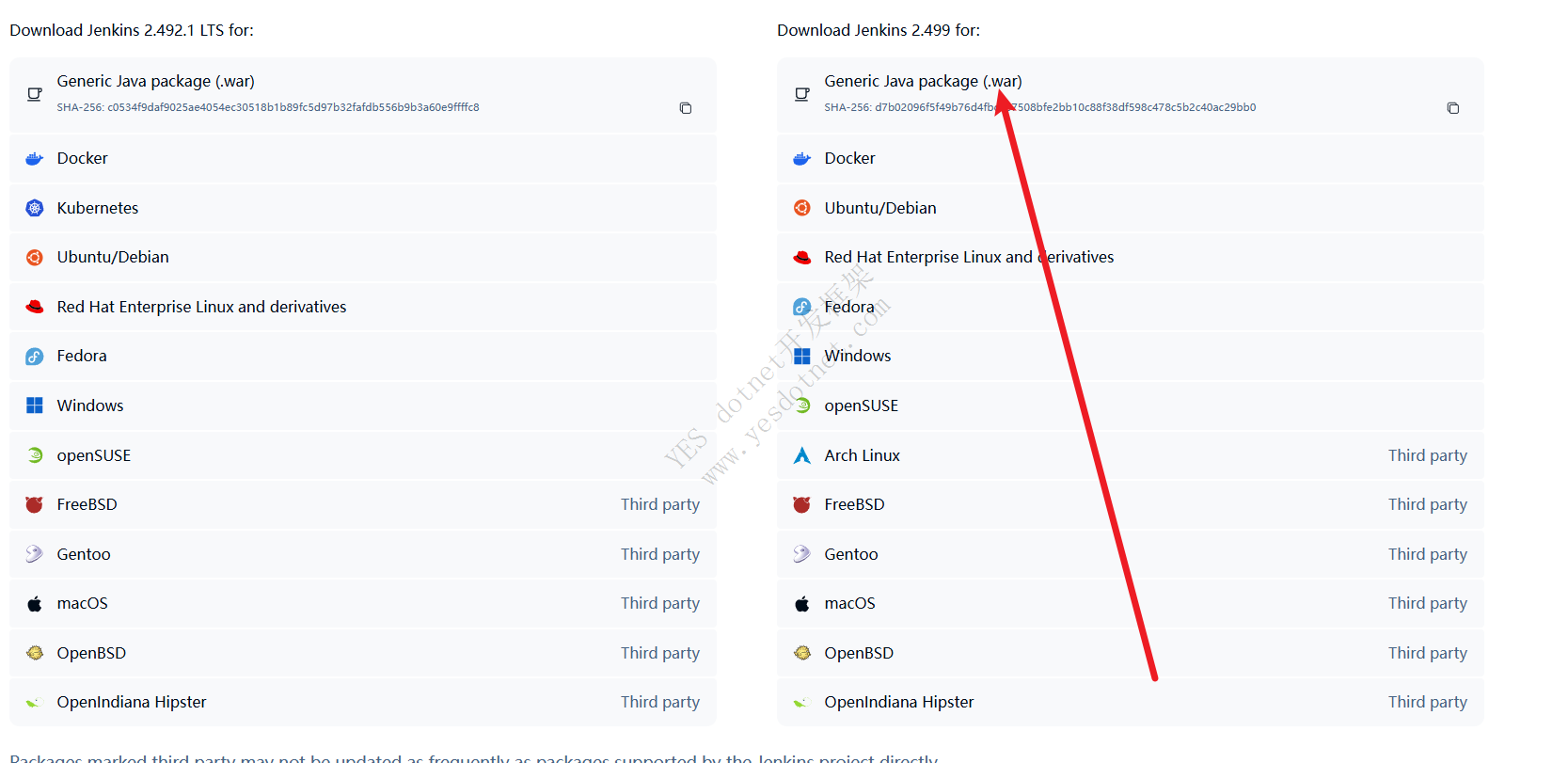
Task: Click the Docker whale icon under Jenkins 2.499
Action: click(x=802, y=158)
